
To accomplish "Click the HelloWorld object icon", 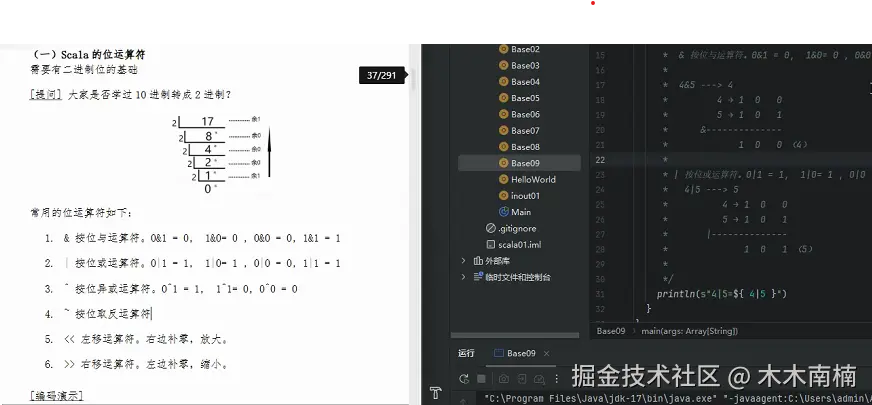I will pyautogui.click(x=503, y=180).
